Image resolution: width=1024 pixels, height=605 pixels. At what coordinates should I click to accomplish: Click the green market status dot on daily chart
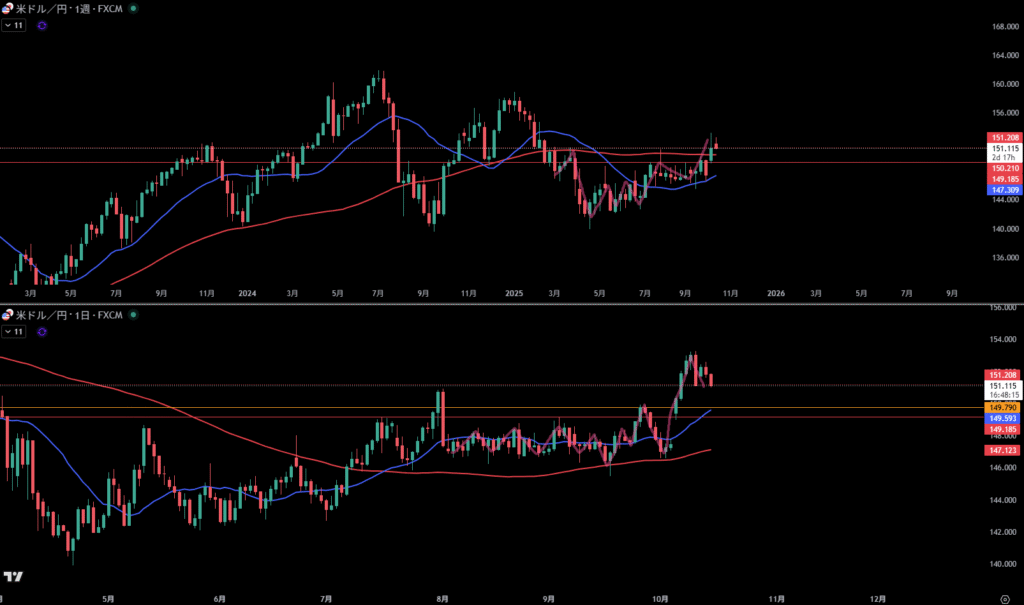(x=134, y=314)
